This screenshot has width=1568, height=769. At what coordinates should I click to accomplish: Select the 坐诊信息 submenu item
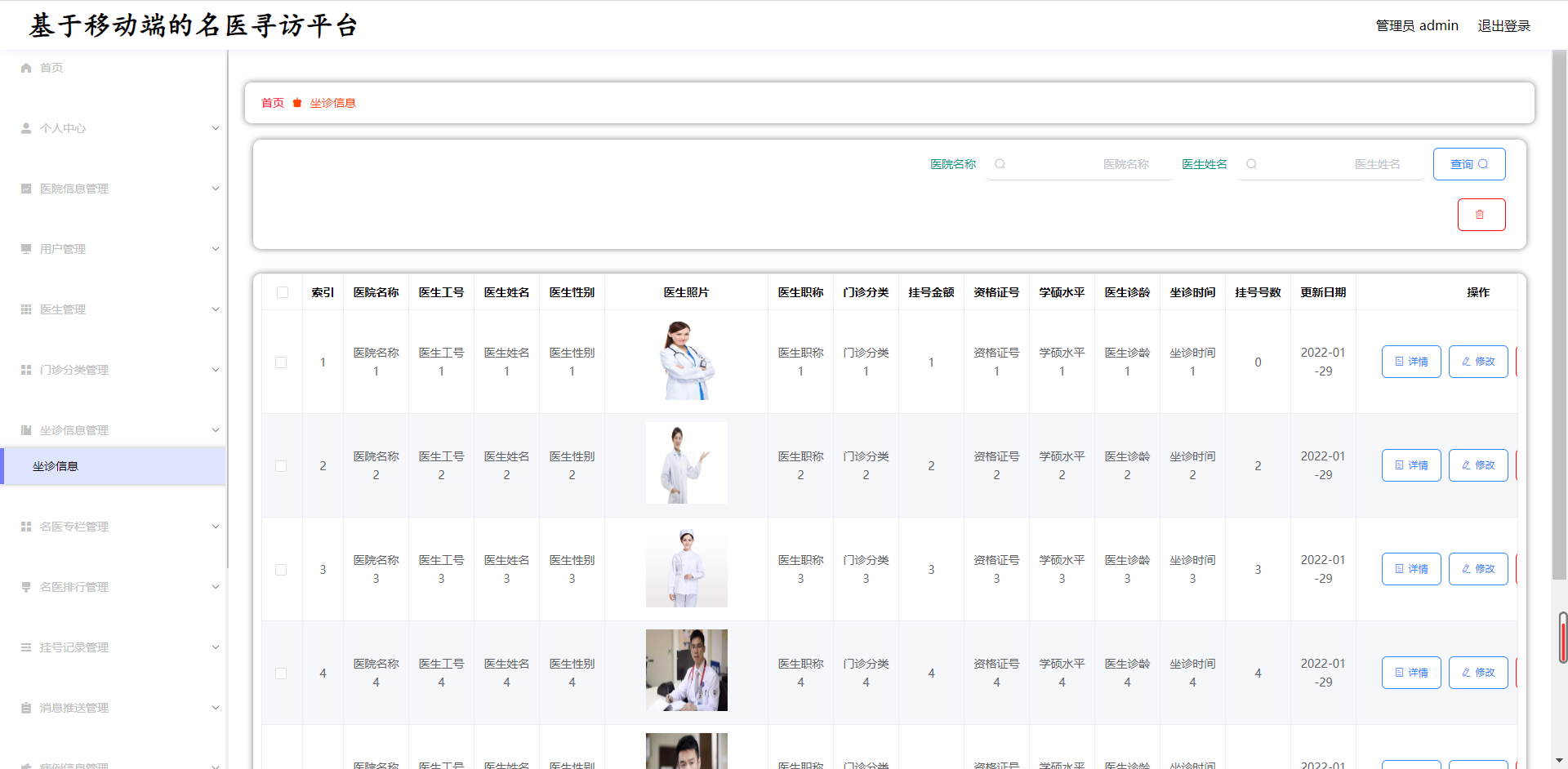point(113,466)
